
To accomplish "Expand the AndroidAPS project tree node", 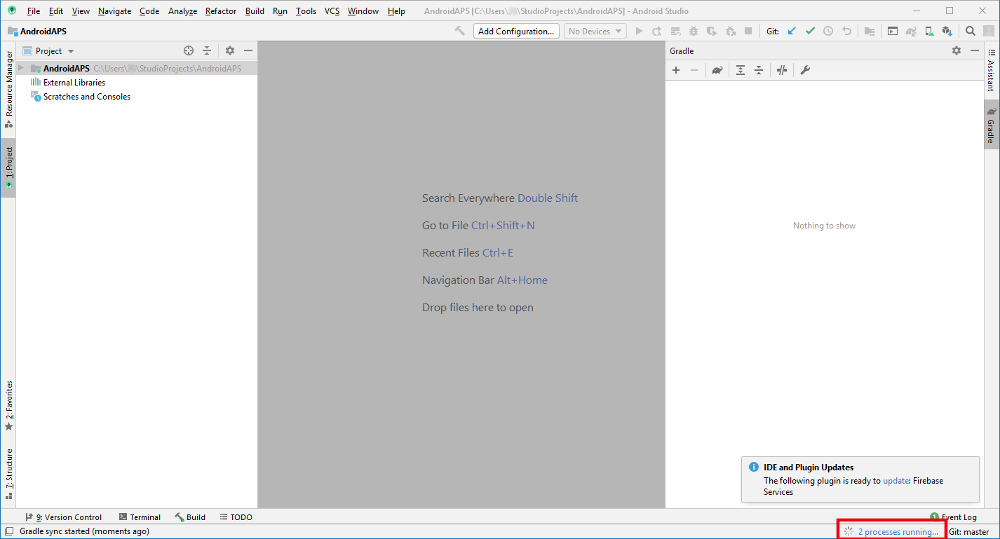I will 21,68.
